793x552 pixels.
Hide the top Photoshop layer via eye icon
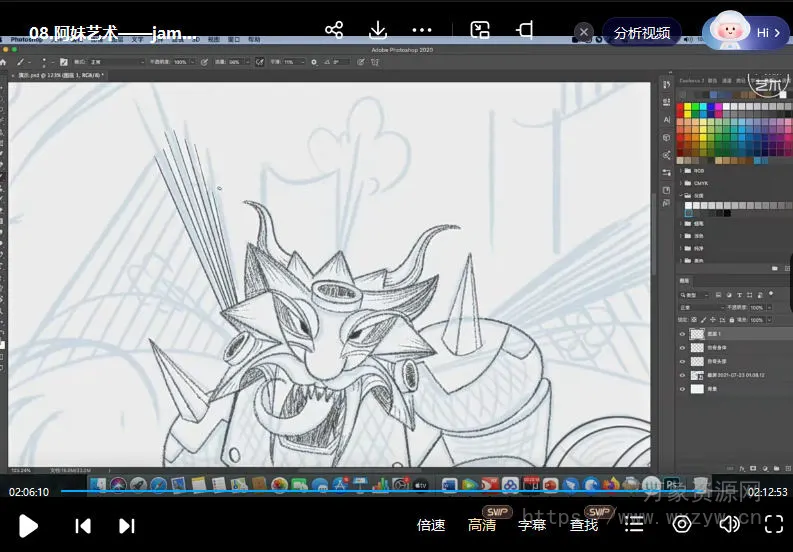[683, 334]
